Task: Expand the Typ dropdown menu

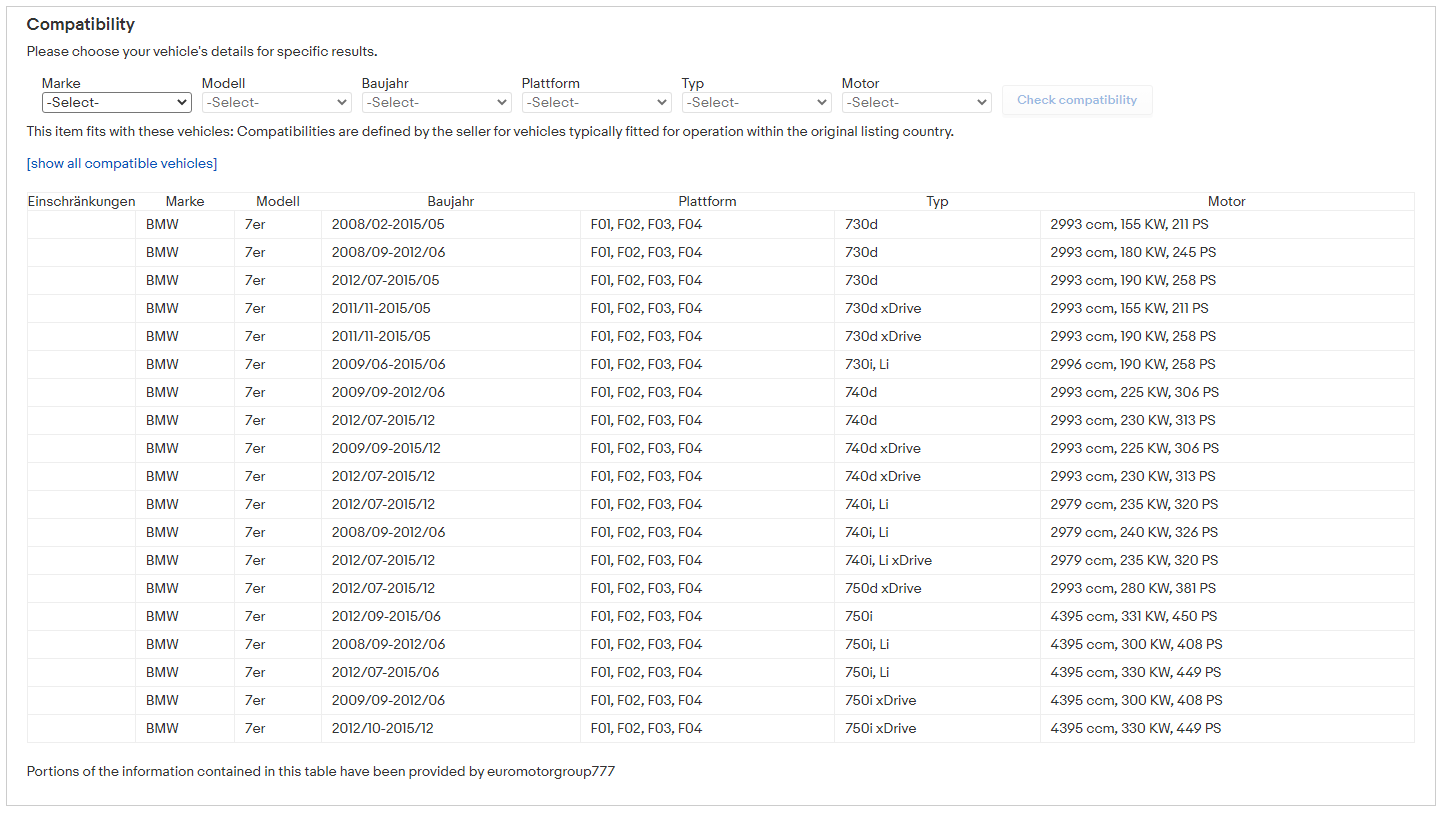Action: coord(756,102)
